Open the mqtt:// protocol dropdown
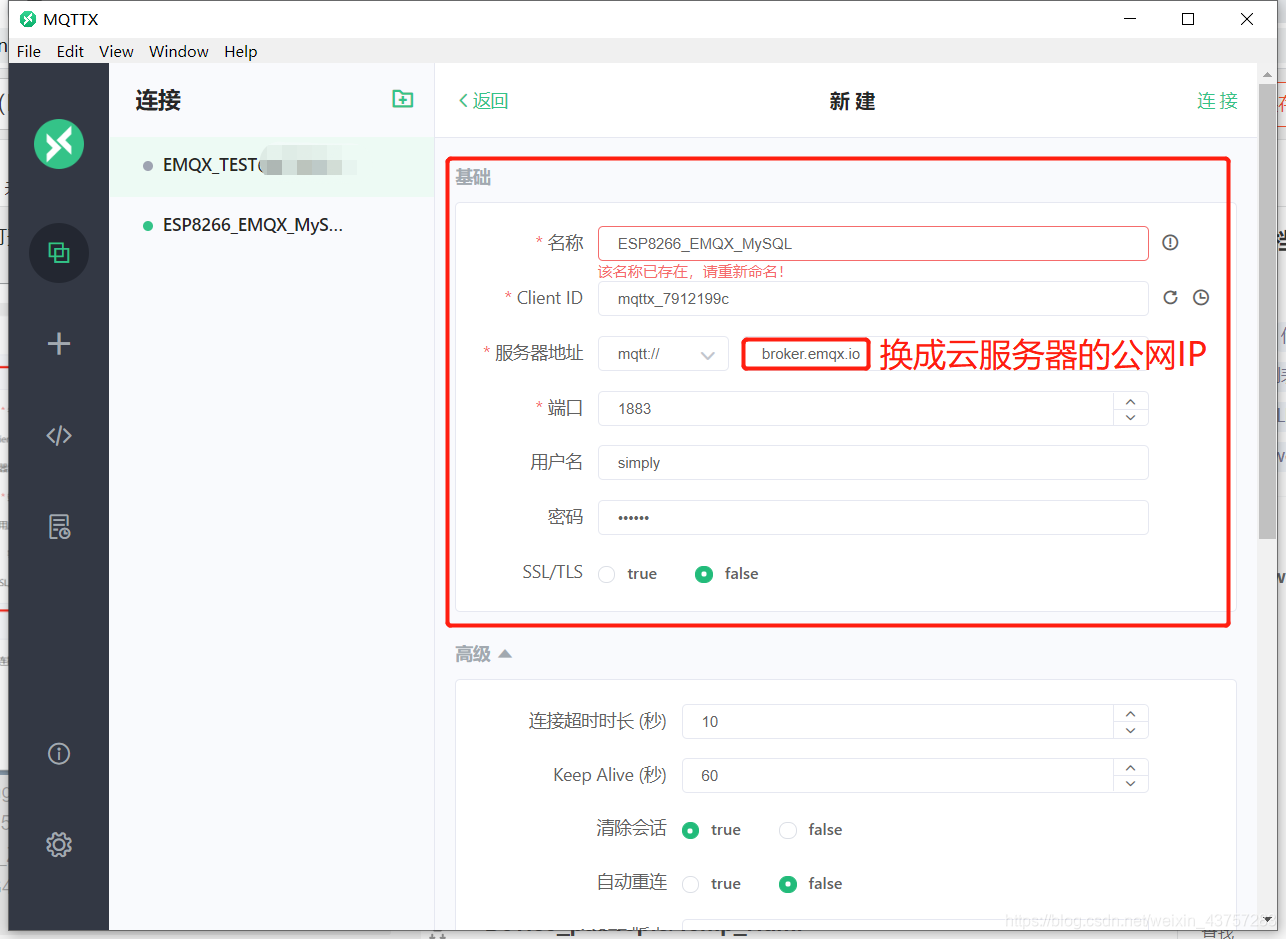 [663, 354]
